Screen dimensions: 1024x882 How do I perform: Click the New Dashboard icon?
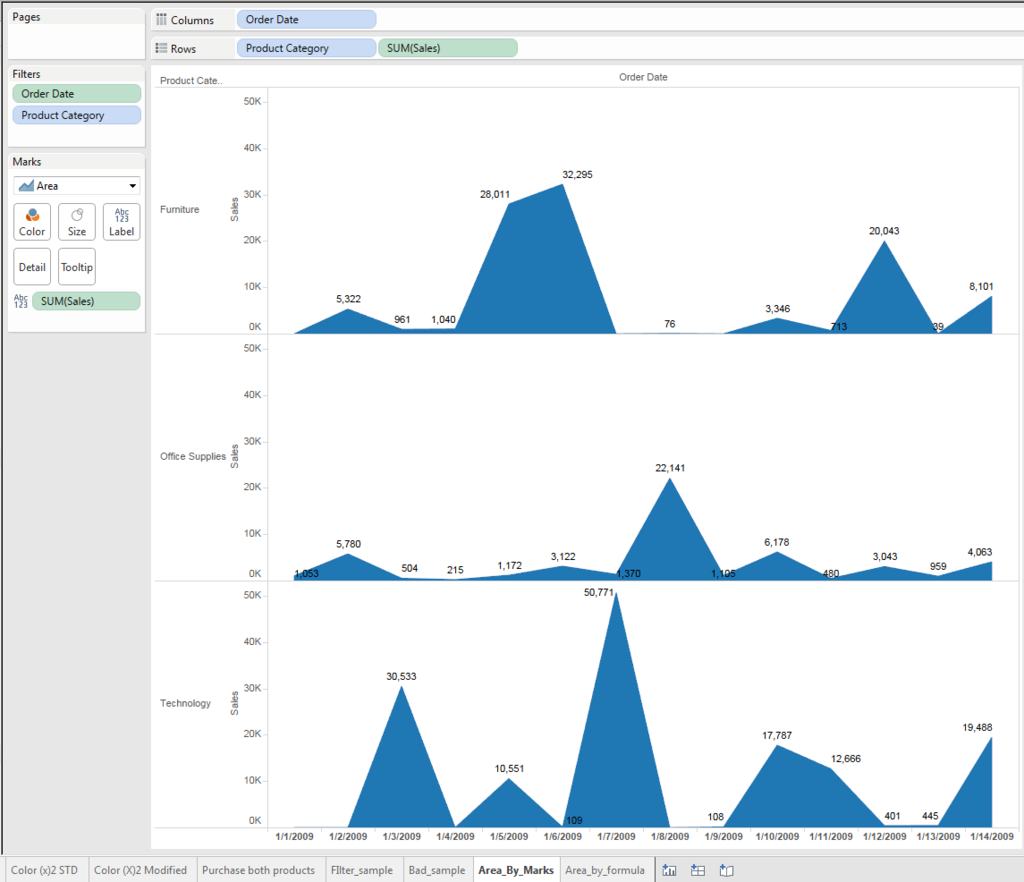click(x=698, y=870)
